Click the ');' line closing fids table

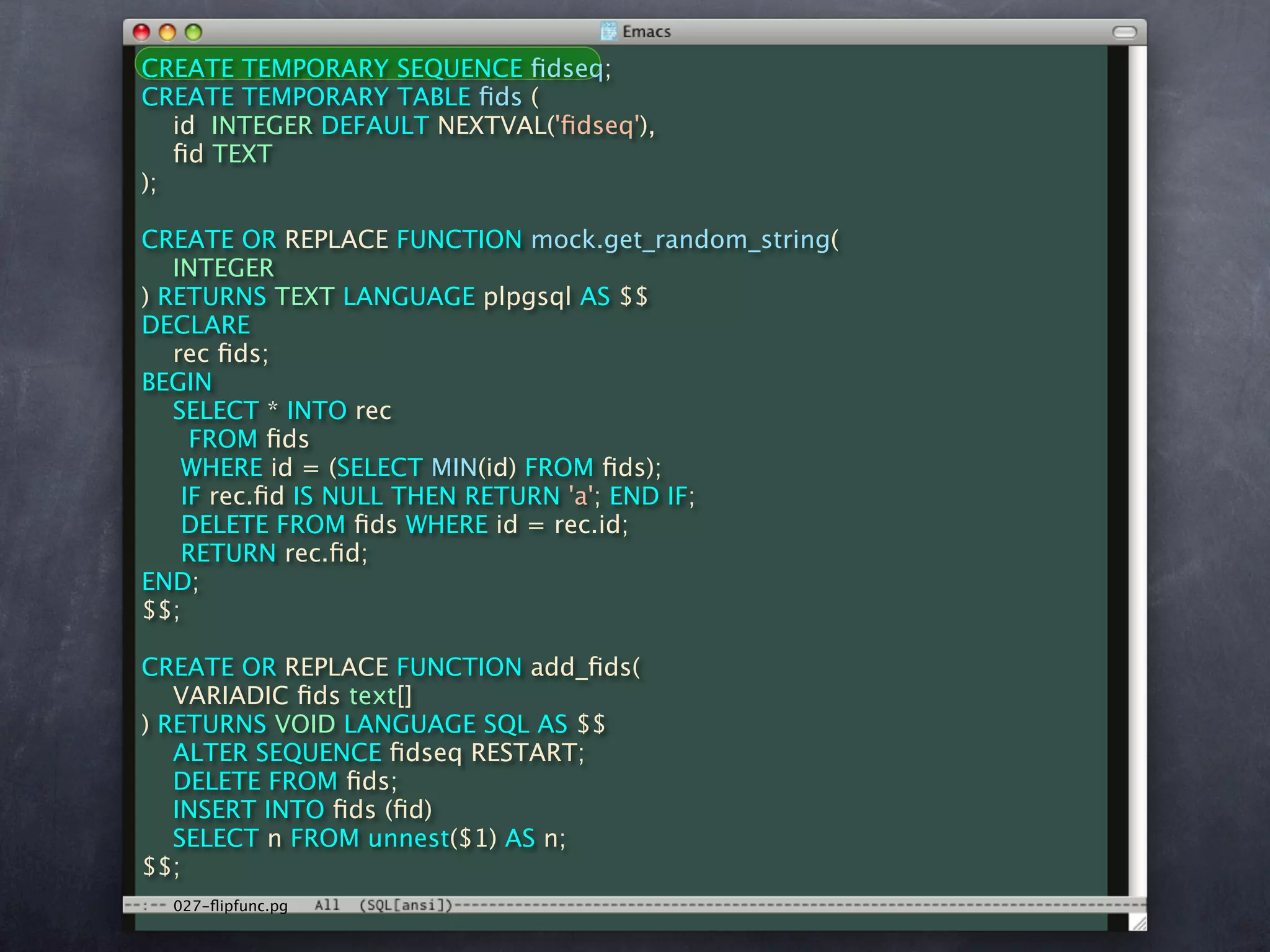[x=149, y=182]
